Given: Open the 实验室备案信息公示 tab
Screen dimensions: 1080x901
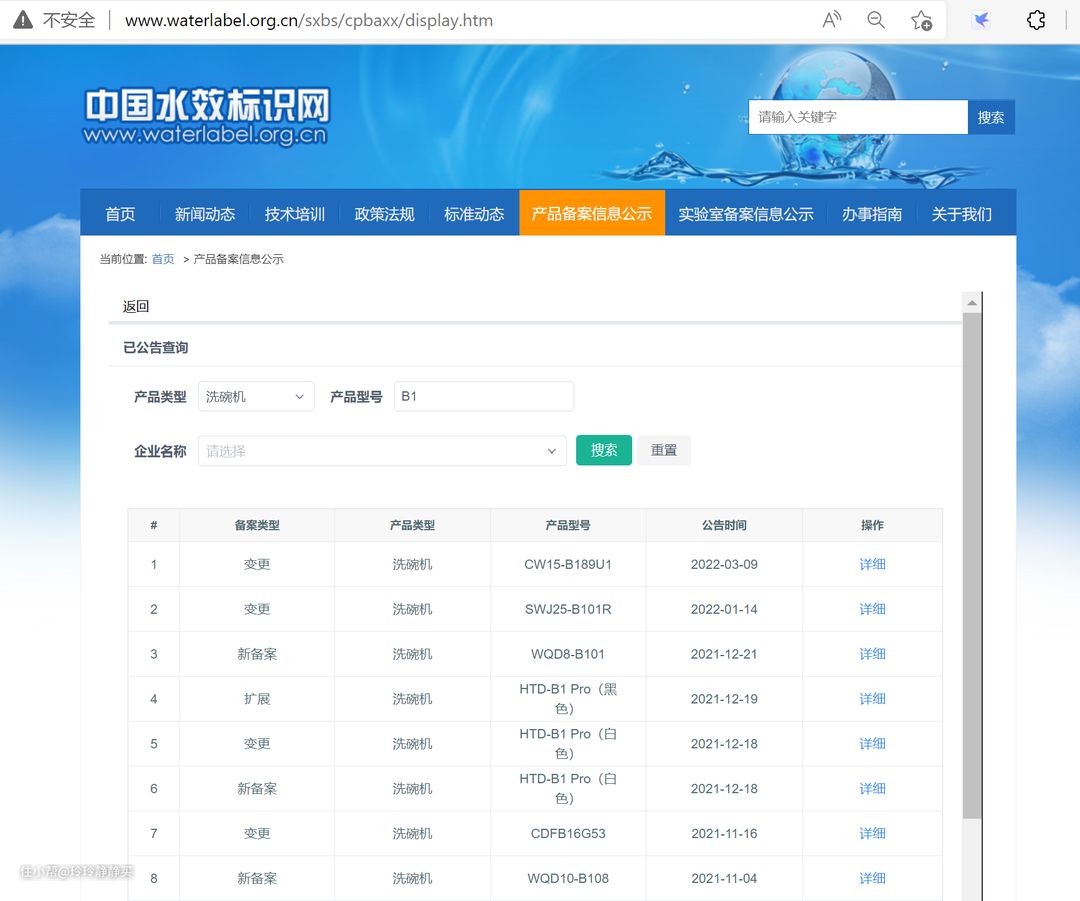Looking at the screenshot, I should tap(745, 214).
